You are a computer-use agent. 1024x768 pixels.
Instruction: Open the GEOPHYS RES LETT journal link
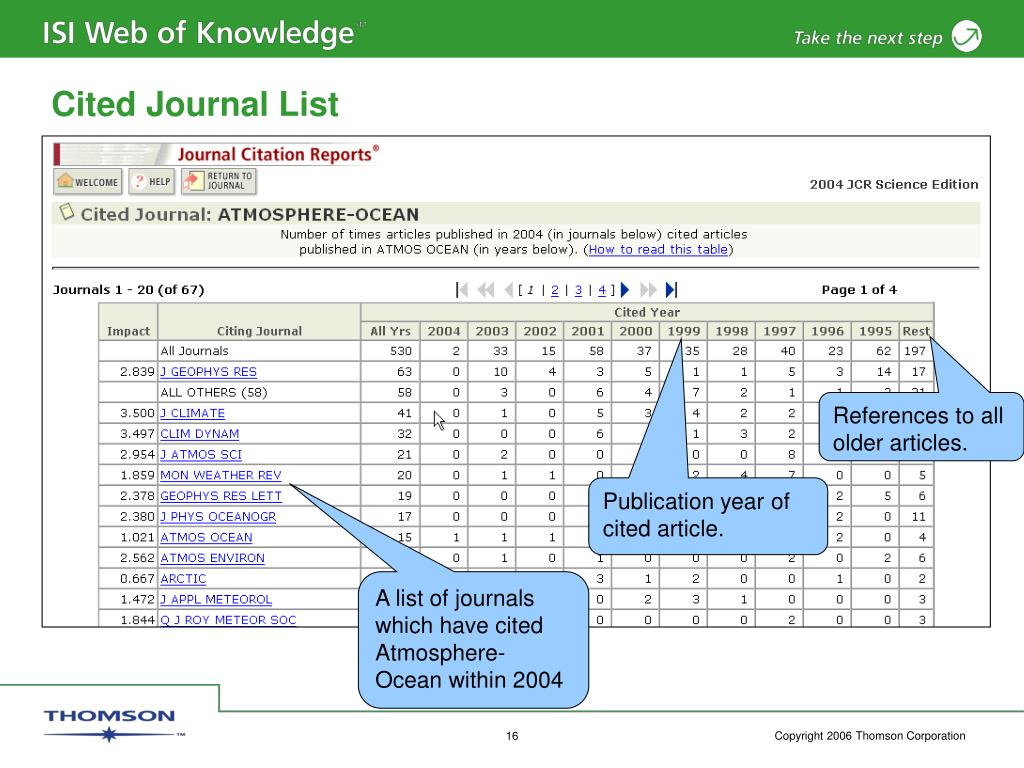pos(221,496)
